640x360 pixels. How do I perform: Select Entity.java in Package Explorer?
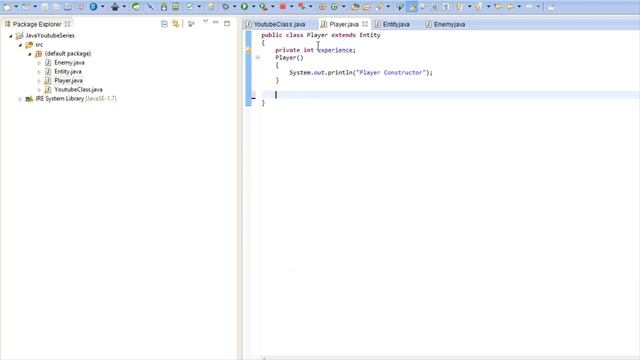pyautogui.click(x=68, y=71)
